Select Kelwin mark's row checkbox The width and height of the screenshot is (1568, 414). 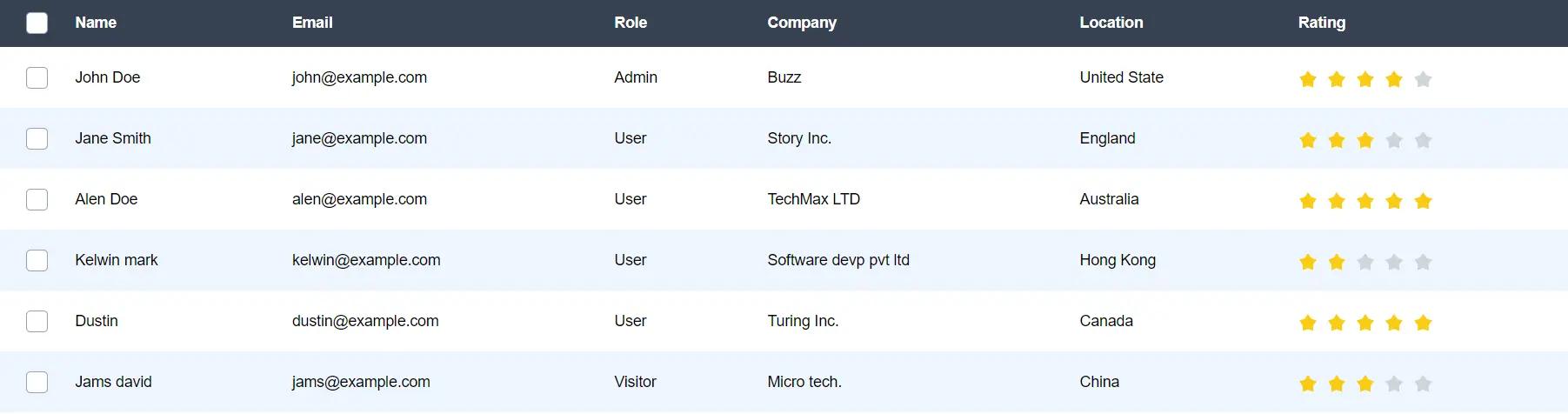(x=37, y=260)
